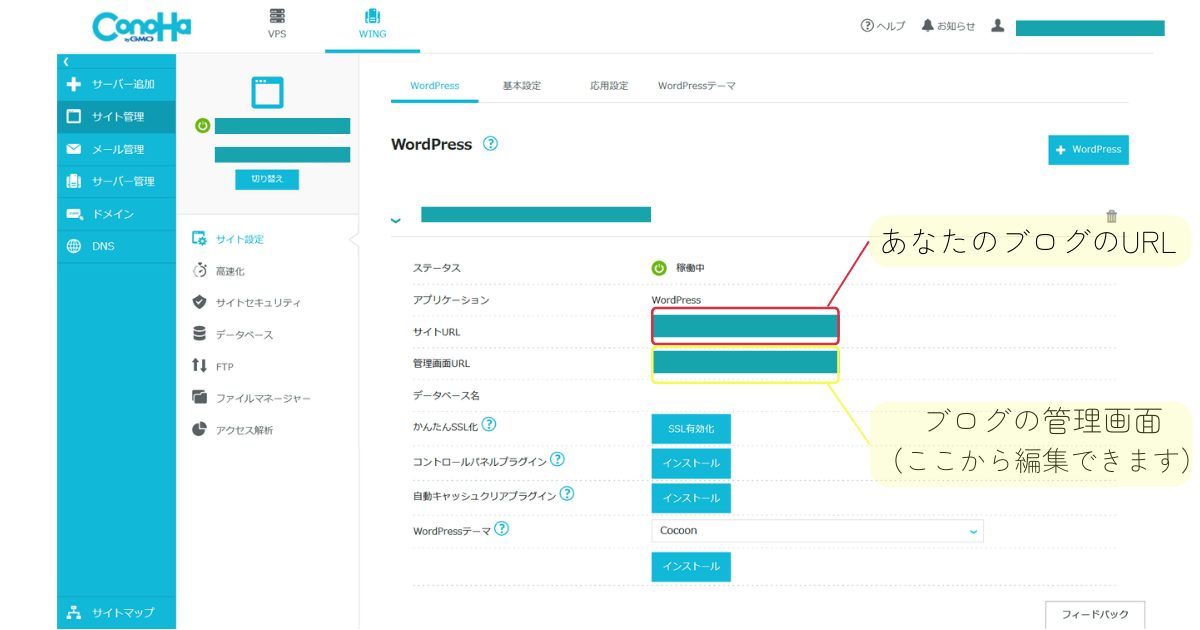Viewport: 1200px width, 630px height.
Task: Open サイト管理 in the sidebar
Action: pos(116,117)
